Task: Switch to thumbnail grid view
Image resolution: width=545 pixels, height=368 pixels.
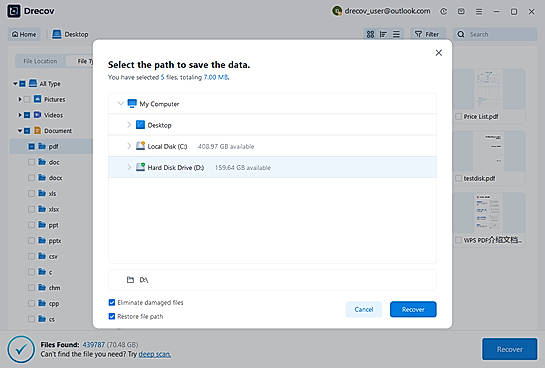Action: point(371,34)
